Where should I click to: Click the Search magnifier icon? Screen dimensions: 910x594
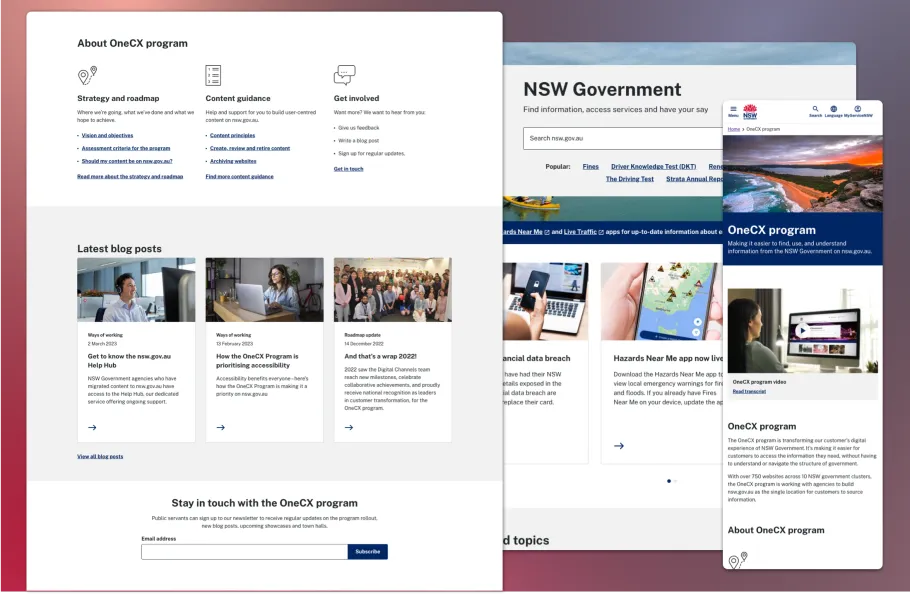(815, 108)
